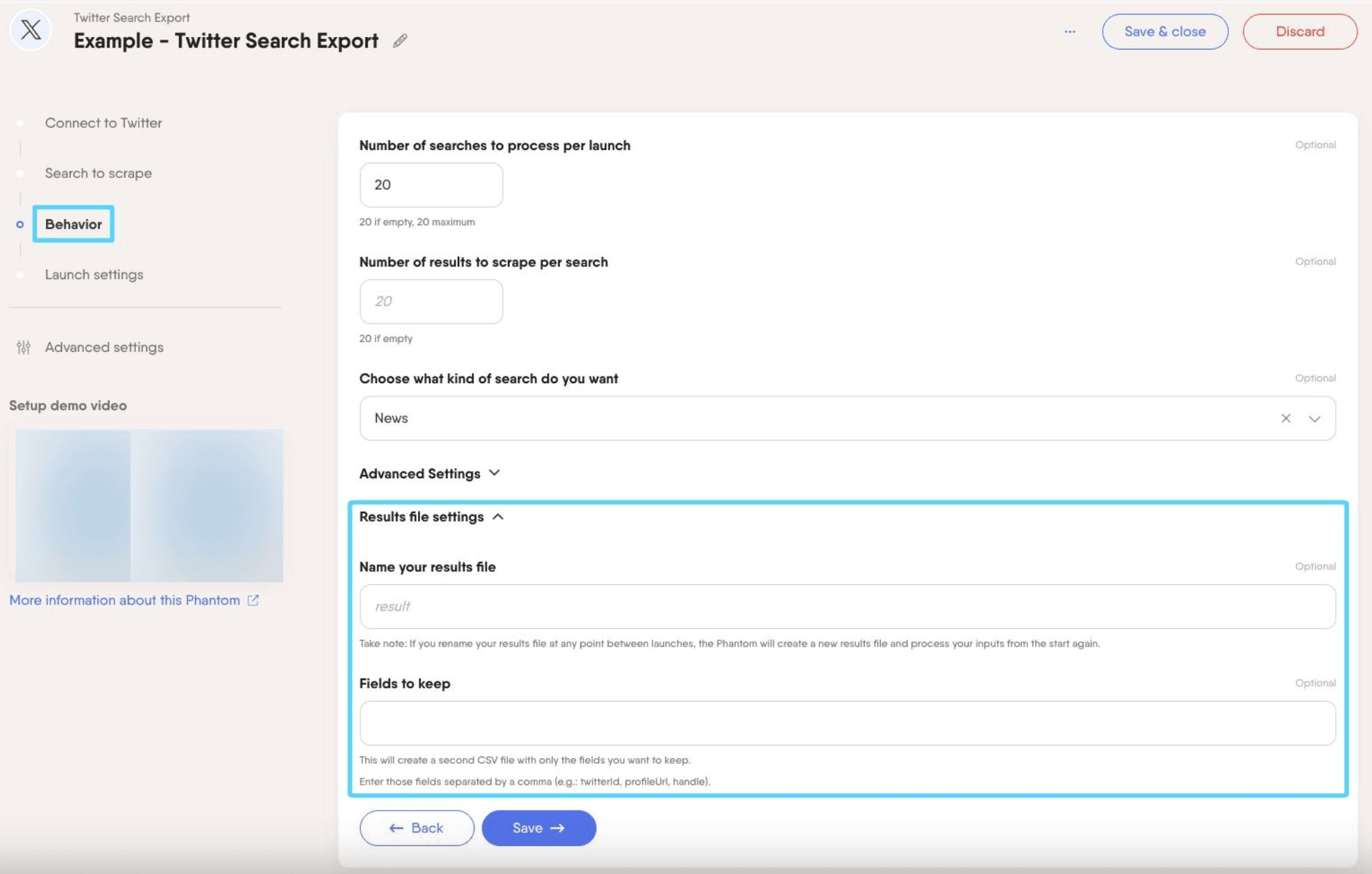Screen dimensions: 1372x874
Task: Focus the Name your results file field
Action: (x=847, y=607)
